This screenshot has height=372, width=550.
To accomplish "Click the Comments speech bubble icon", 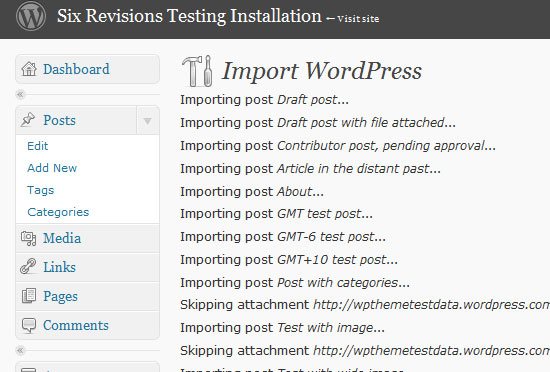I will (x=29, y=325).
